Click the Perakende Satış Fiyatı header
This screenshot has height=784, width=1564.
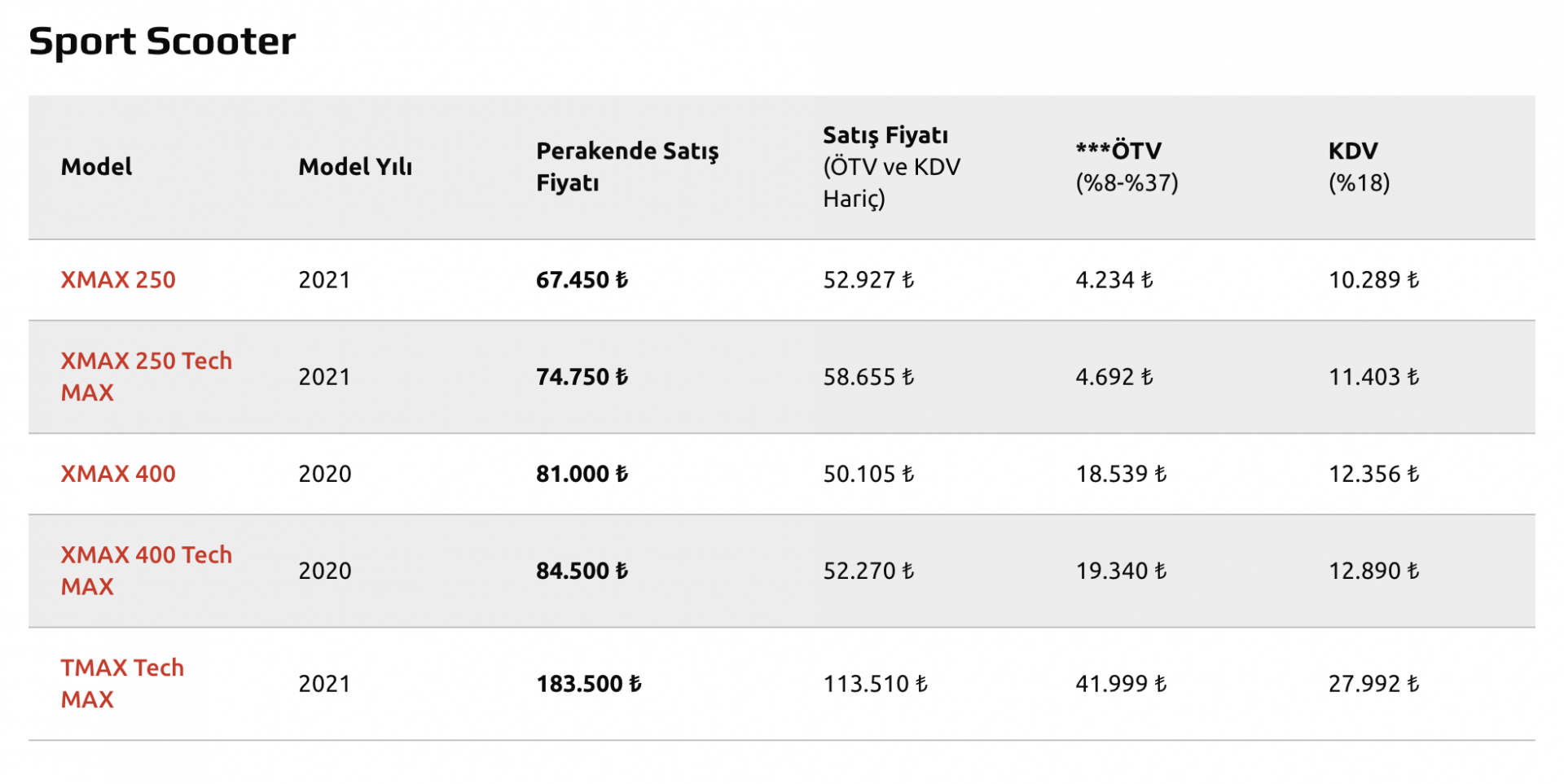pos(627,167)
